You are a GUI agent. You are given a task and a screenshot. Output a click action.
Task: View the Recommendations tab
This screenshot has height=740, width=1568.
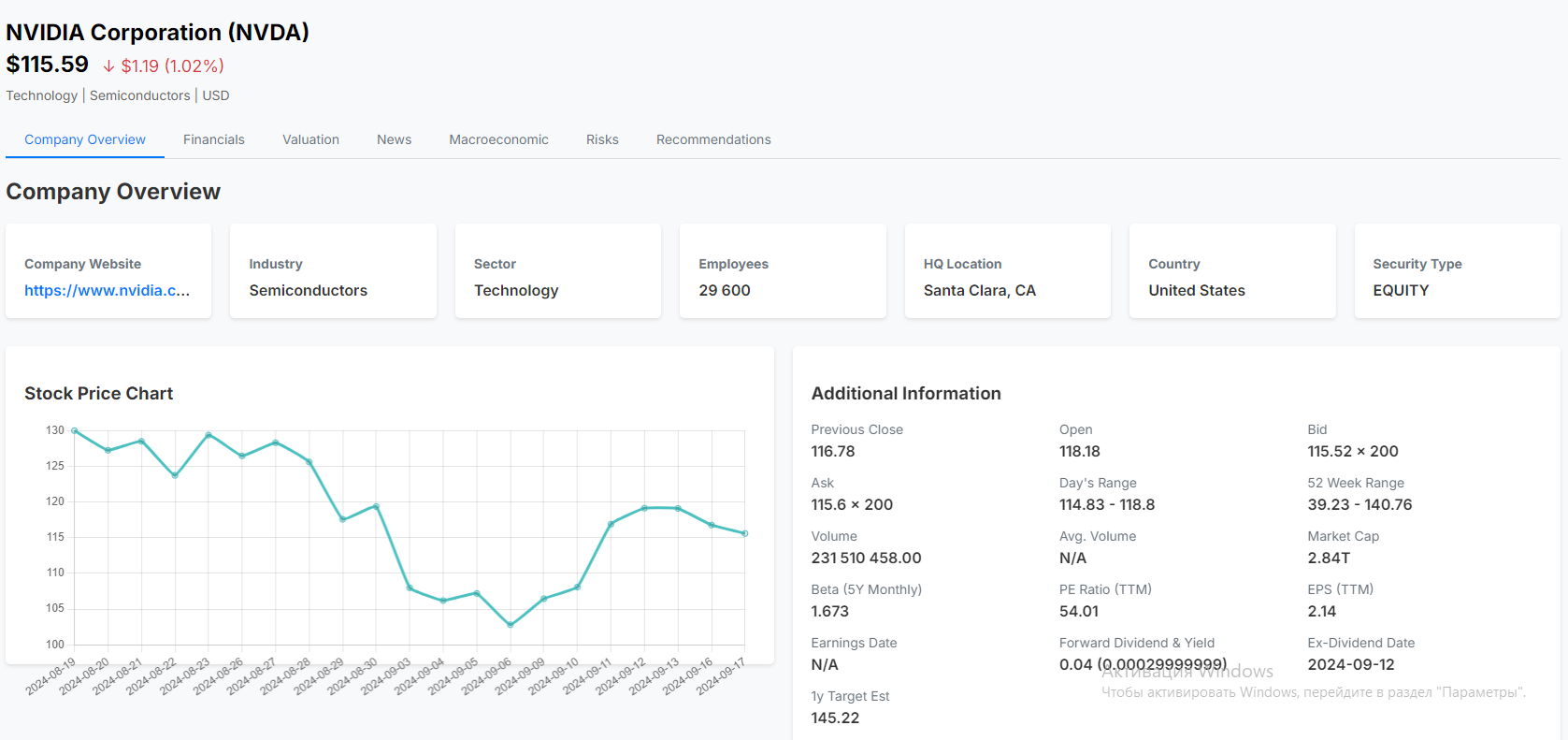[x=713, y=139]
